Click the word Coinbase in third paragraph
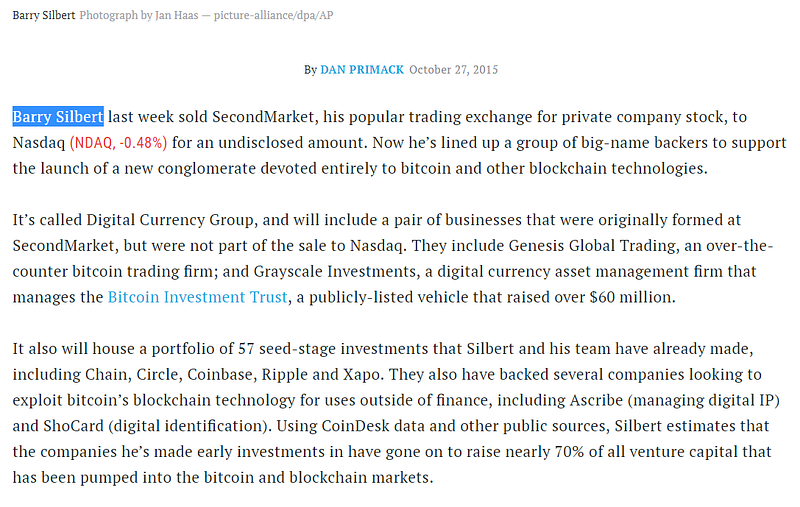This screenshot has height=507, width=800. click(x=222, y=374)
